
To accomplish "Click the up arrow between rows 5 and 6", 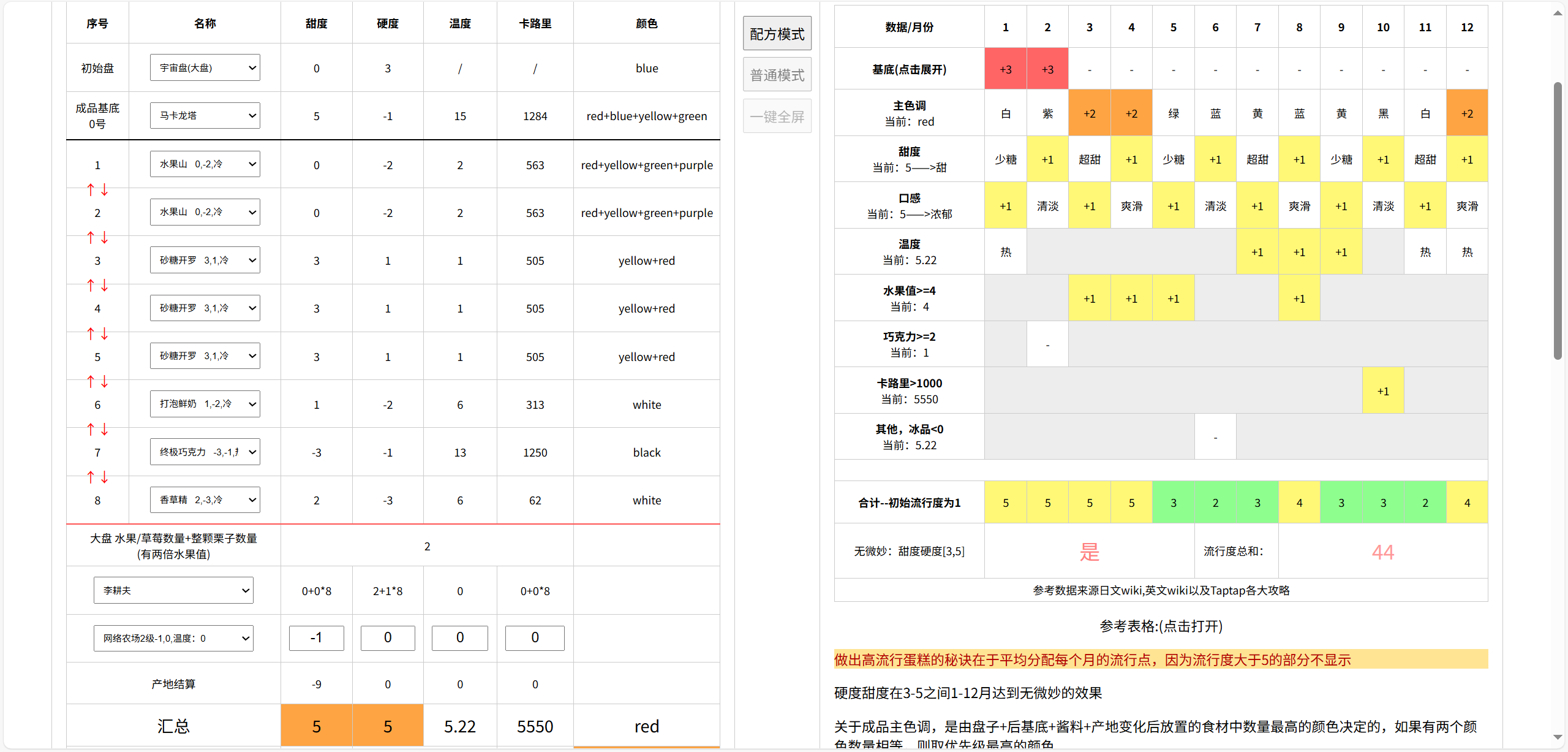I will click(x=91, y=381).
